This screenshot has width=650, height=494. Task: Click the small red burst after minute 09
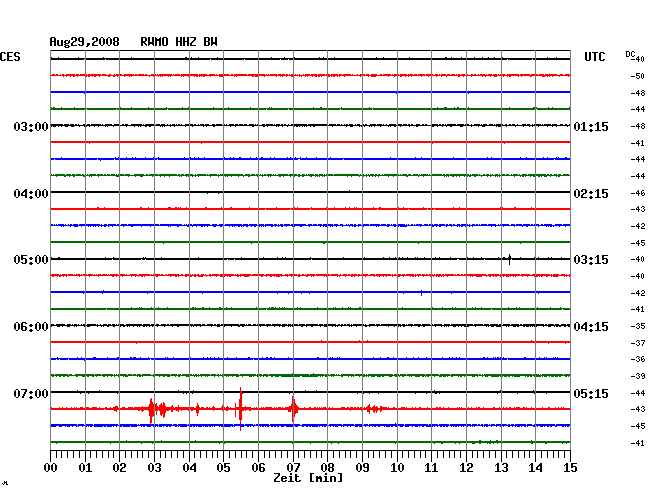point(374,409)
